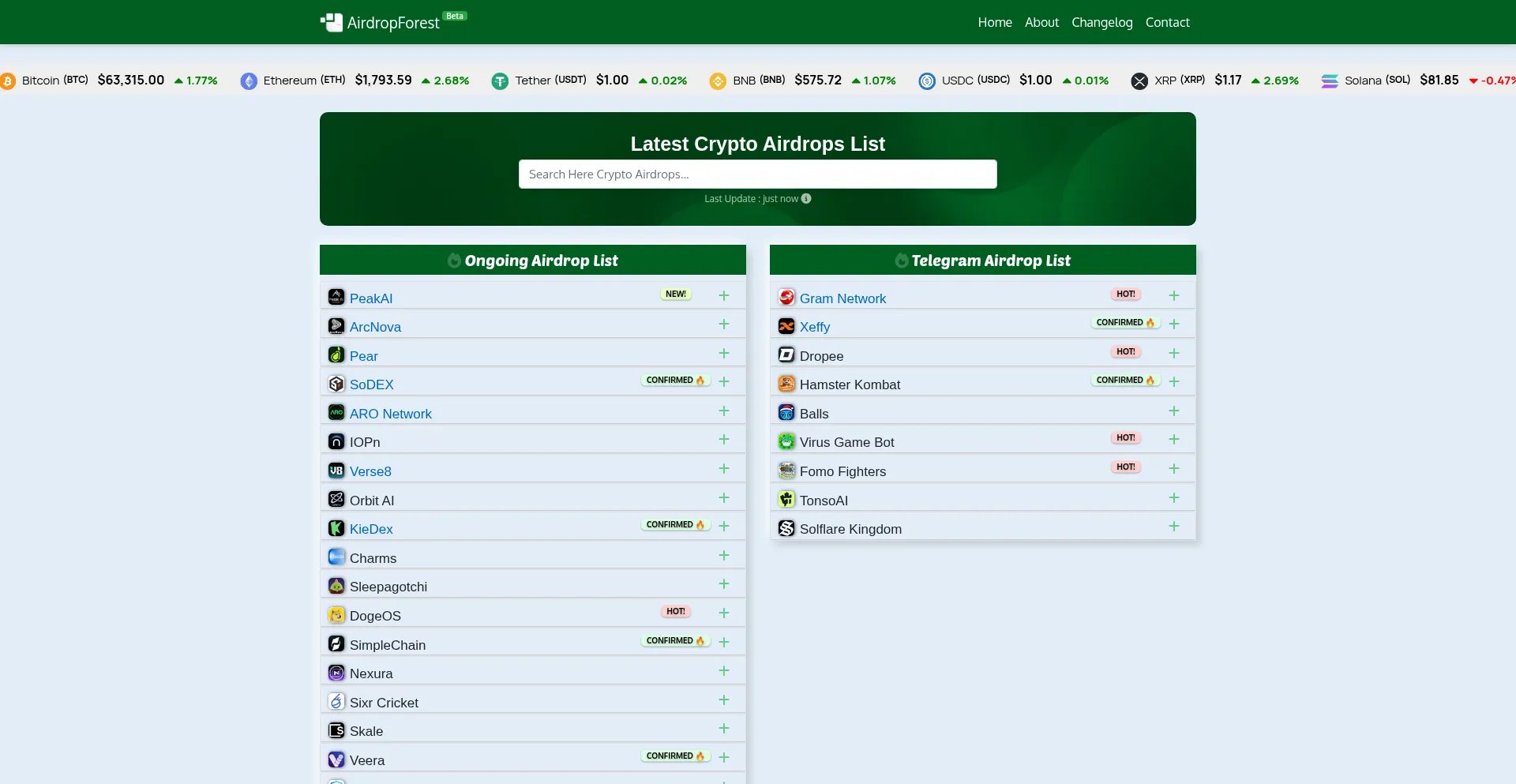Click the Solana ticker entry
1516x784 pixels.
1418,81
